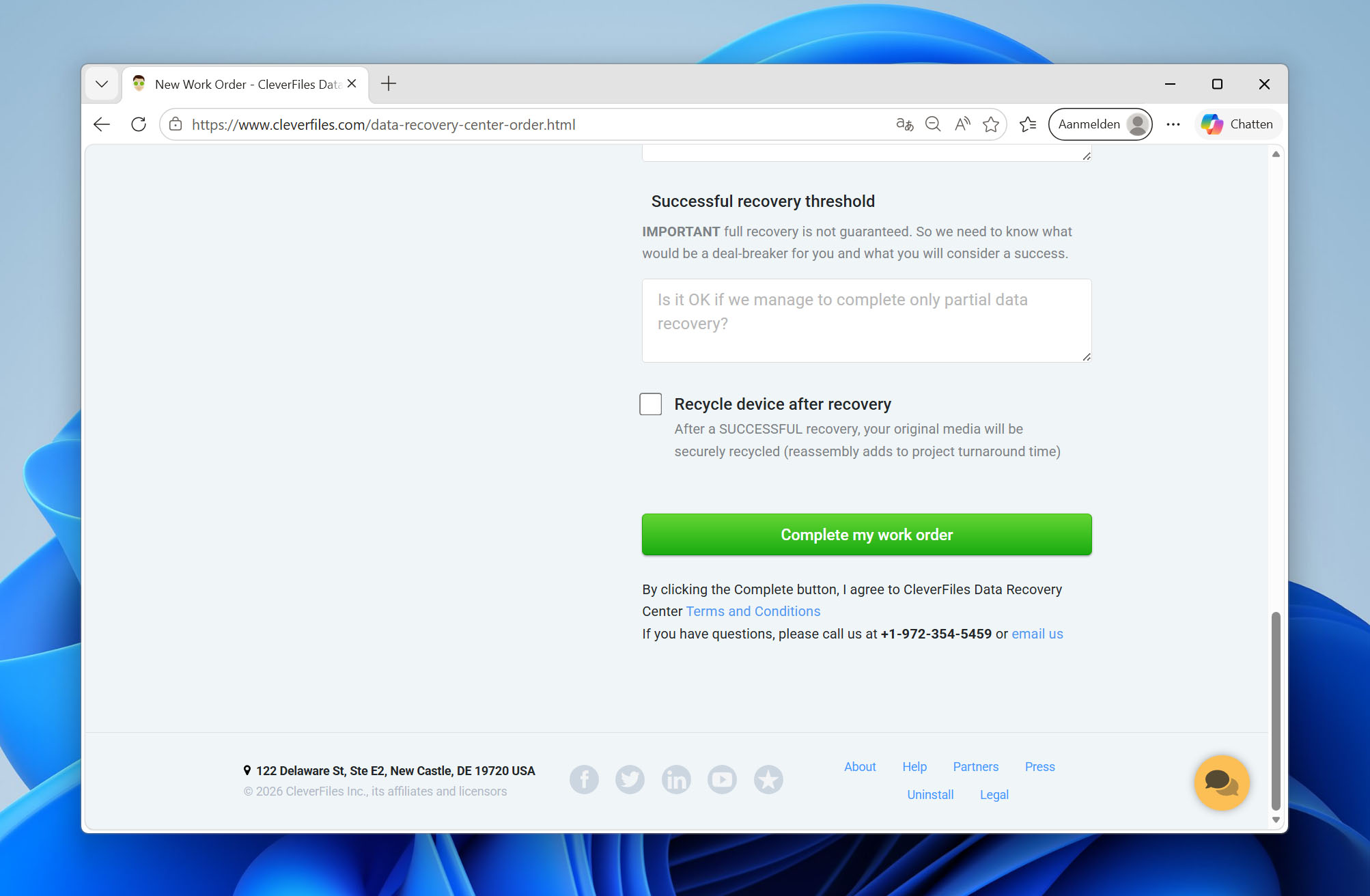The image size is (1370, 896).
Task: Select the New Work Order tab
Action: pos(246,84)
